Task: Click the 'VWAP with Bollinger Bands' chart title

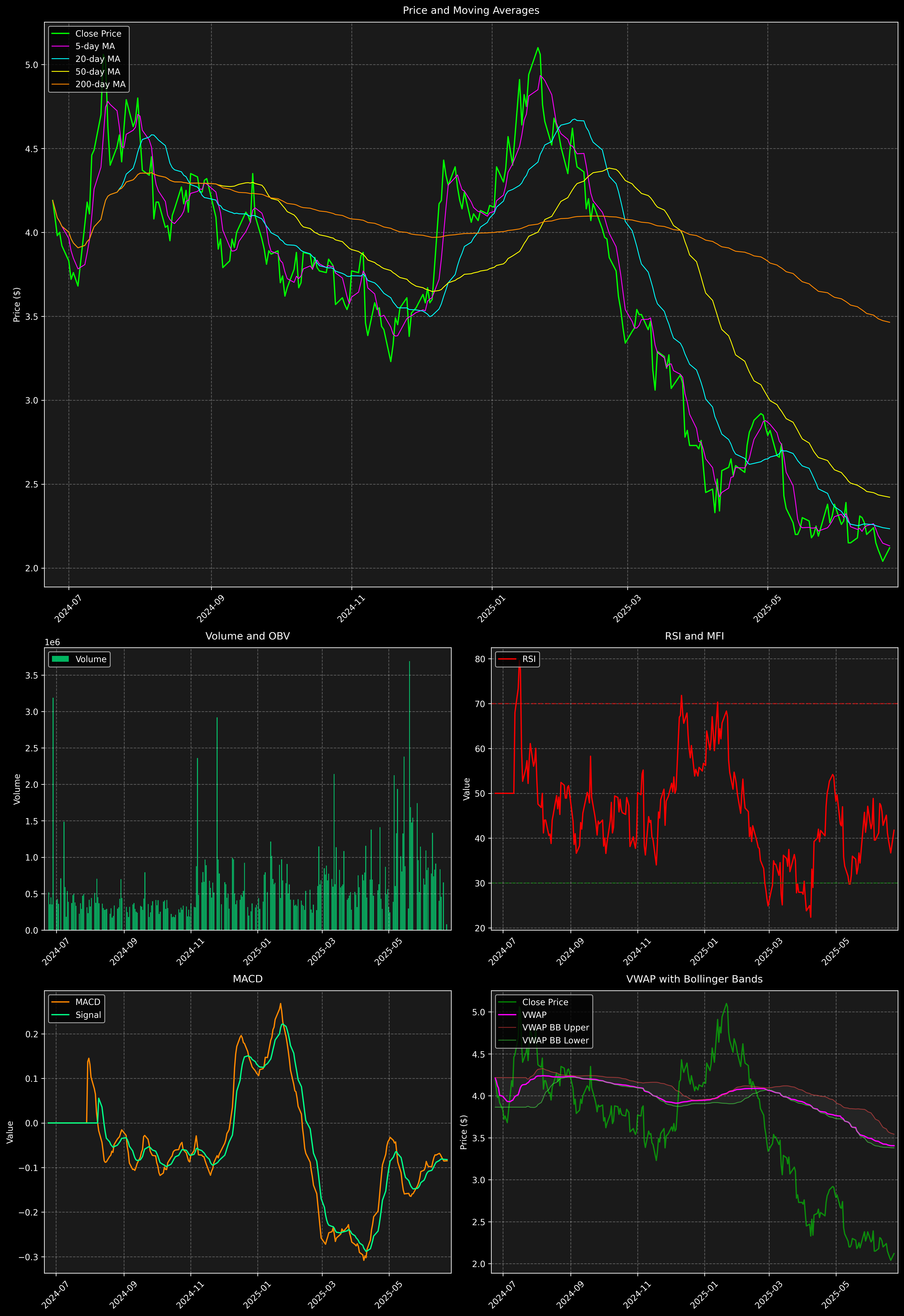Action: [694, 979]
